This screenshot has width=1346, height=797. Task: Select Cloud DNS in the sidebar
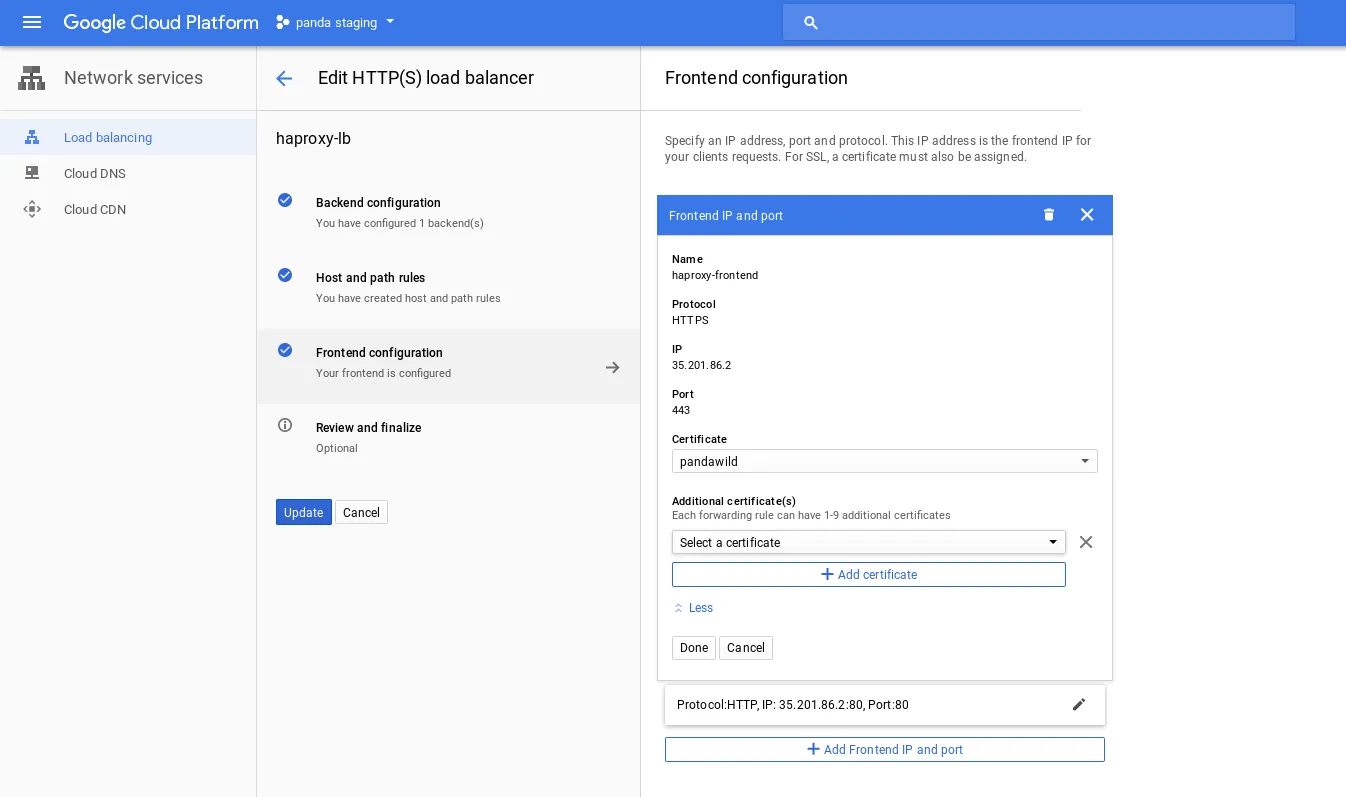(x=95, y=173)
